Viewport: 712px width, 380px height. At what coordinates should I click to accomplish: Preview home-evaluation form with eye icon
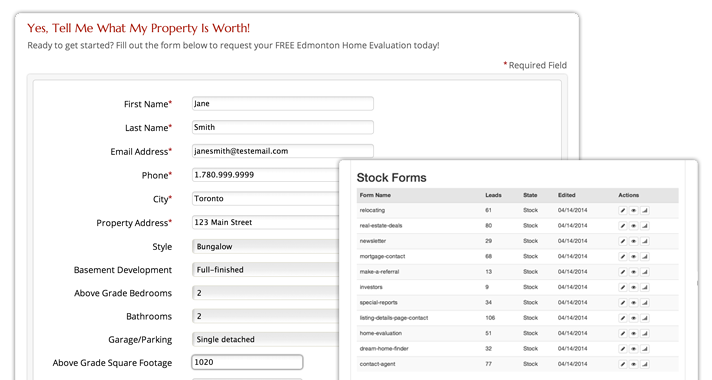pyautogui.click(x=633, y=334)
